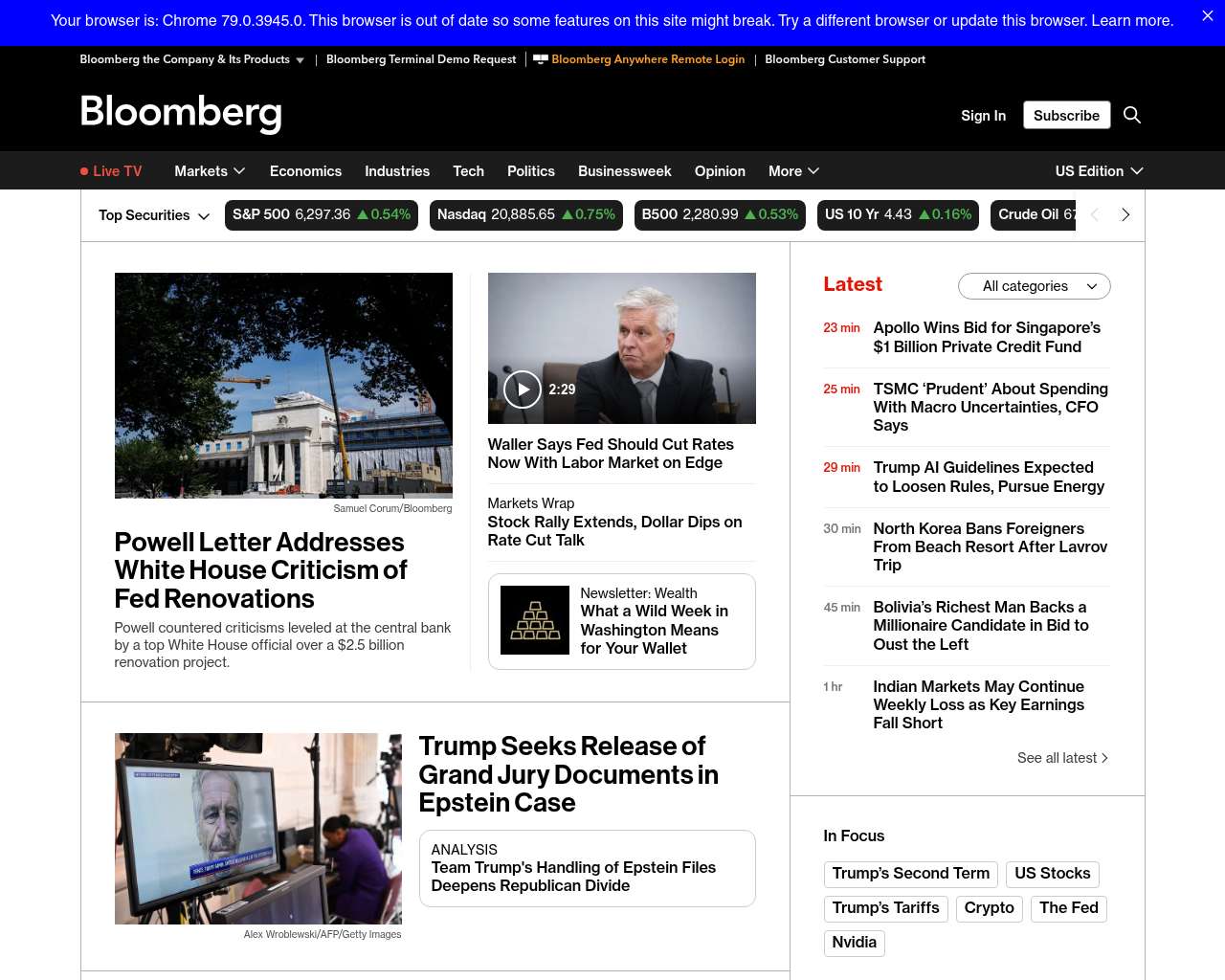This screenshot has width=1225, height=980.
Task: Open the Top Securities dropdown
Action: 154,215
